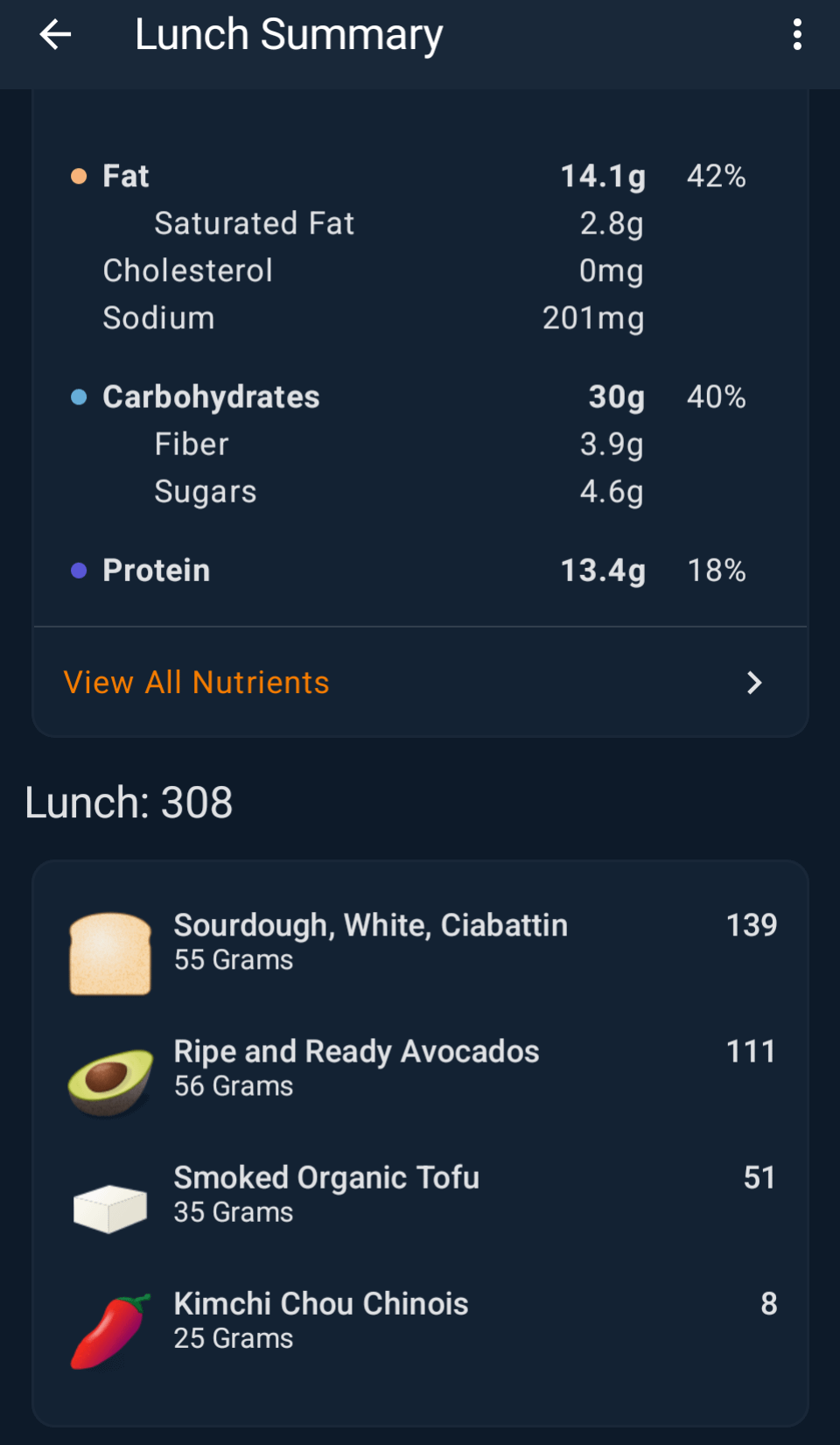This screenshot has height=1445, width=840.
Task: Tap the red chili pepper icon
Action: [110, 1331]
